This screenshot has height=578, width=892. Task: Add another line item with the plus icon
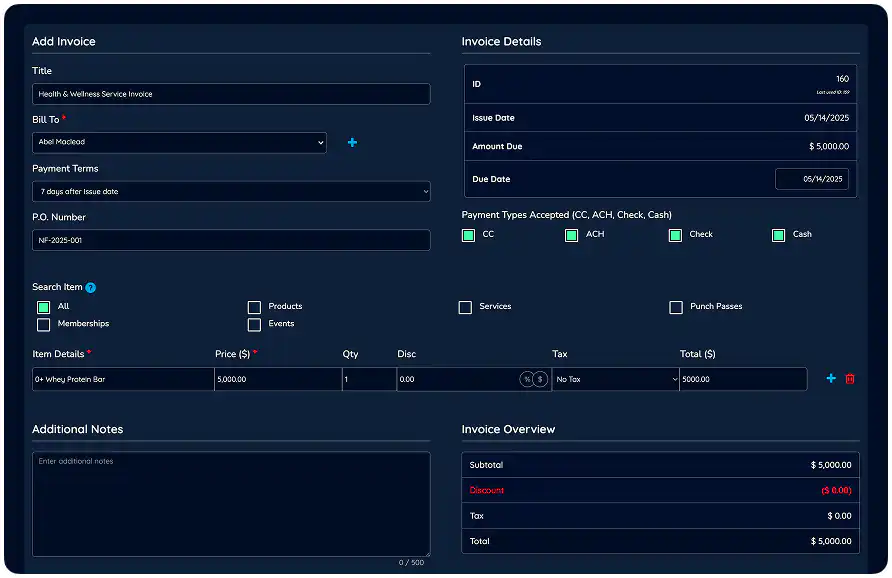pyautogui.click(x=831, y=379)
